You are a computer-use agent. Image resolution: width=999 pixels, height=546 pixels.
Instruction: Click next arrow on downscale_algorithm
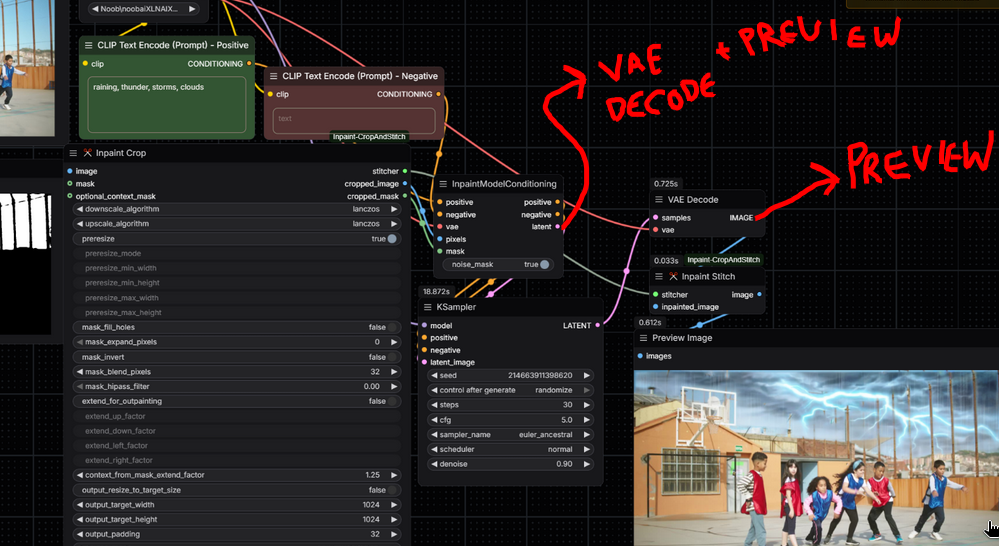pos(394,209)
